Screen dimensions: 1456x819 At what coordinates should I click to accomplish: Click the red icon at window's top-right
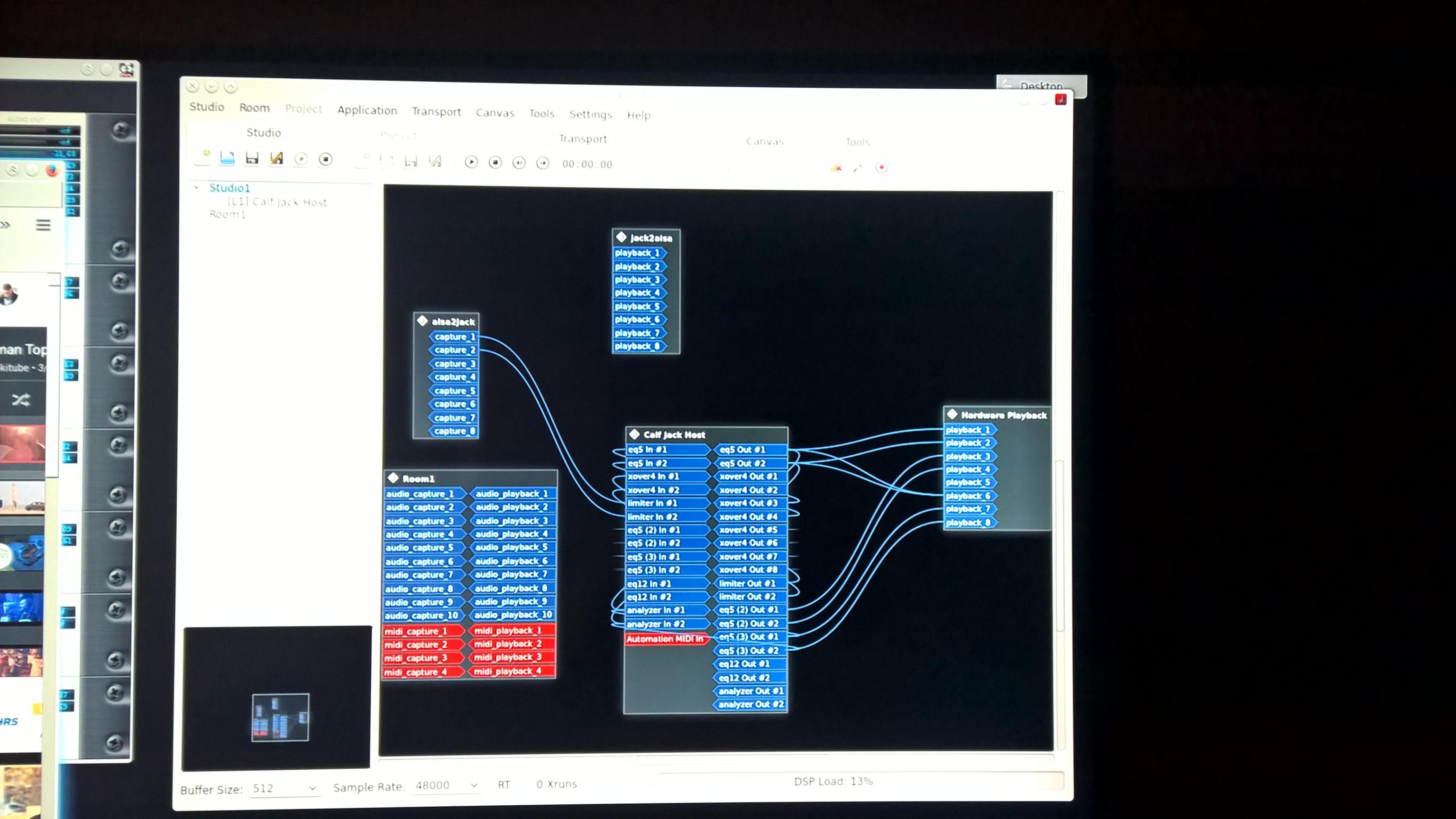tap(1061, 100)
